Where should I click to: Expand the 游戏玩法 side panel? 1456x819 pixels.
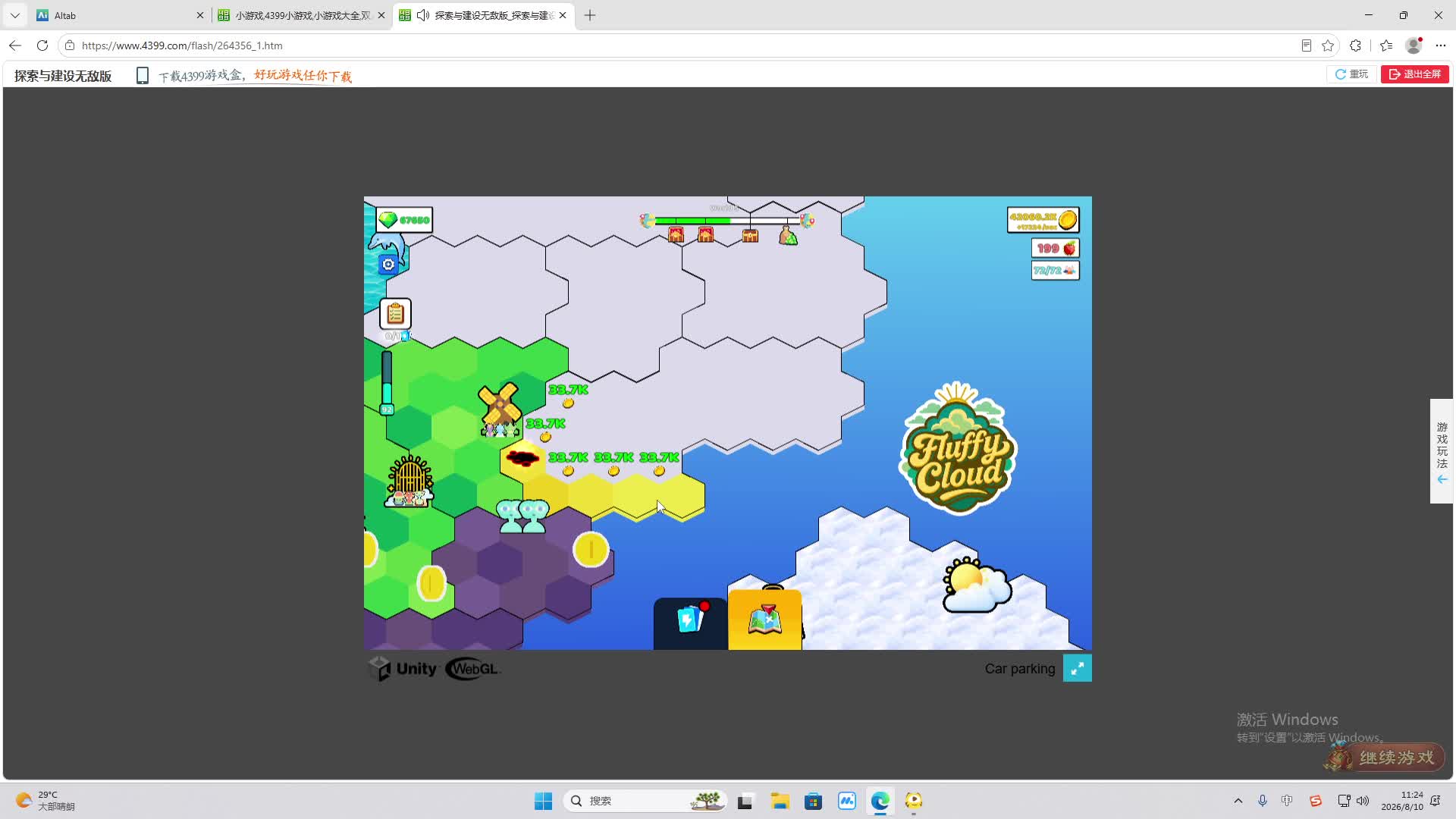pyautogui.click(x=1442, y=451)
